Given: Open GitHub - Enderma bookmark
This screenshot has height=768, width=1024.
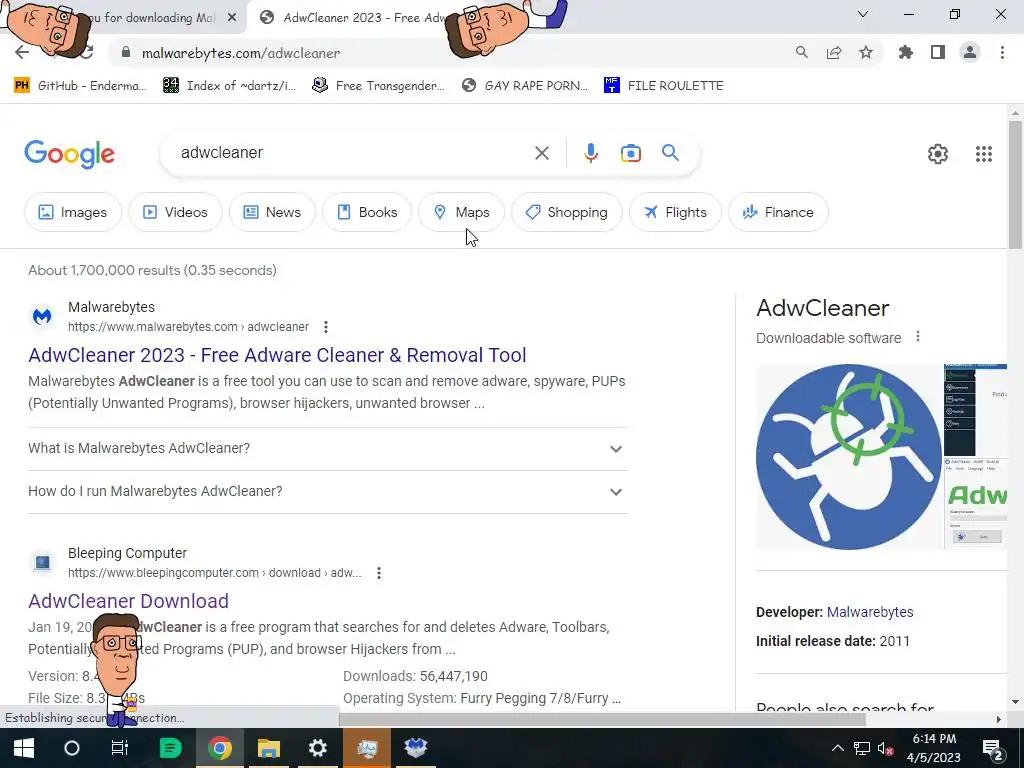Looking at the screenshot, I should (x=80, y=86).
